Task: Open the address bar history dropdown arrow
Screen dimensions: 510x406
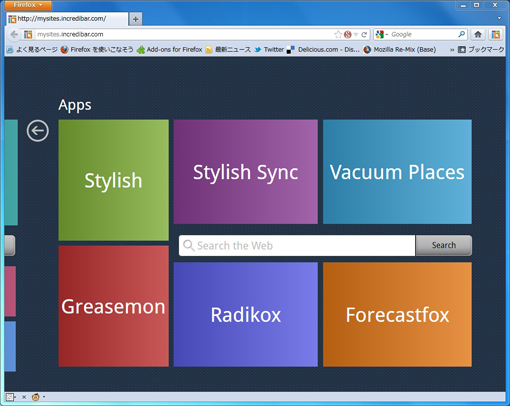Action: pyautogui.click(x=356, y=35)
